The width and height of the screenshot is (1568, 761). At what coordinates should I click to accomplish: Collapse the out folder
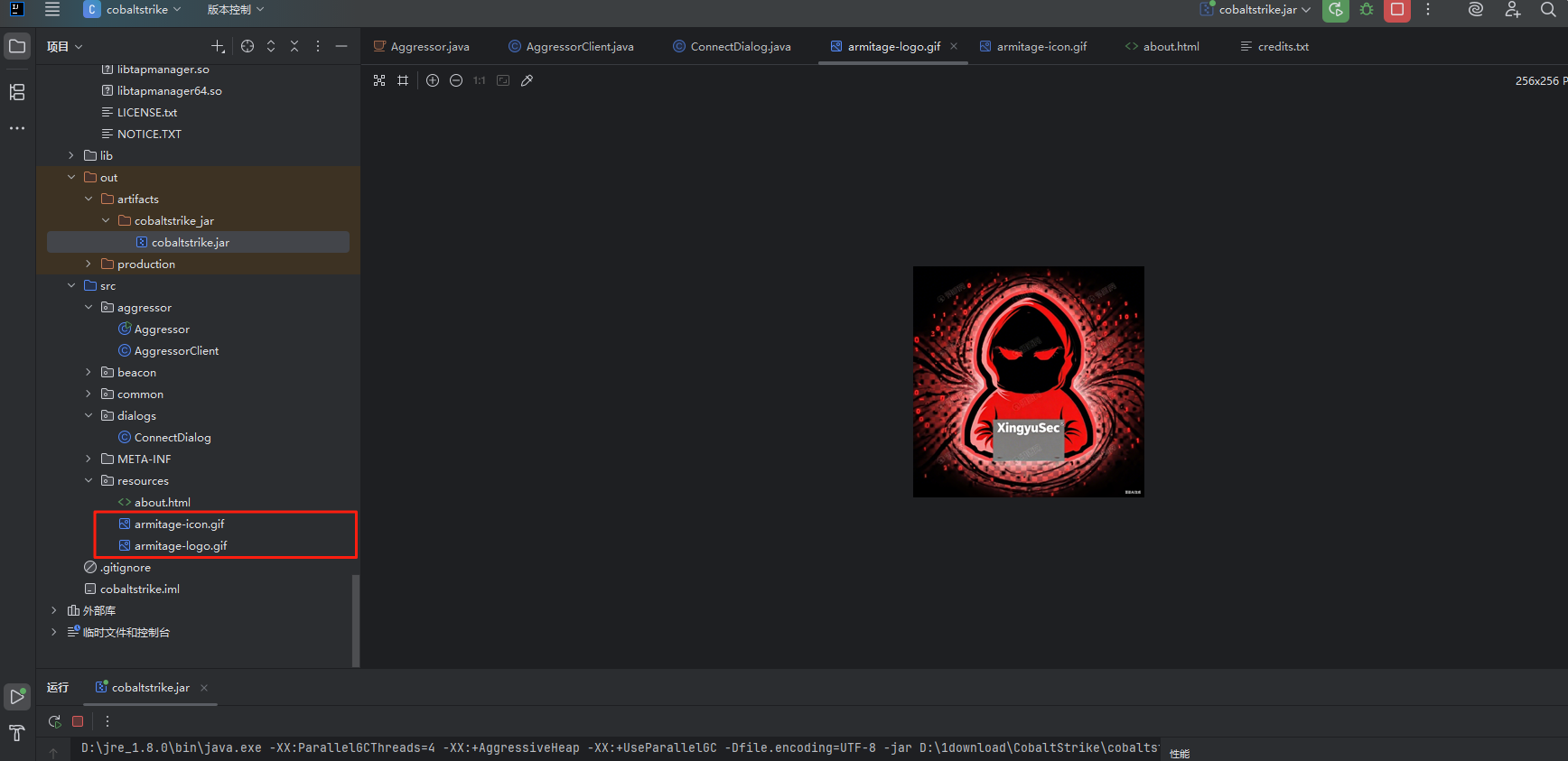click(x=71, y=177)
